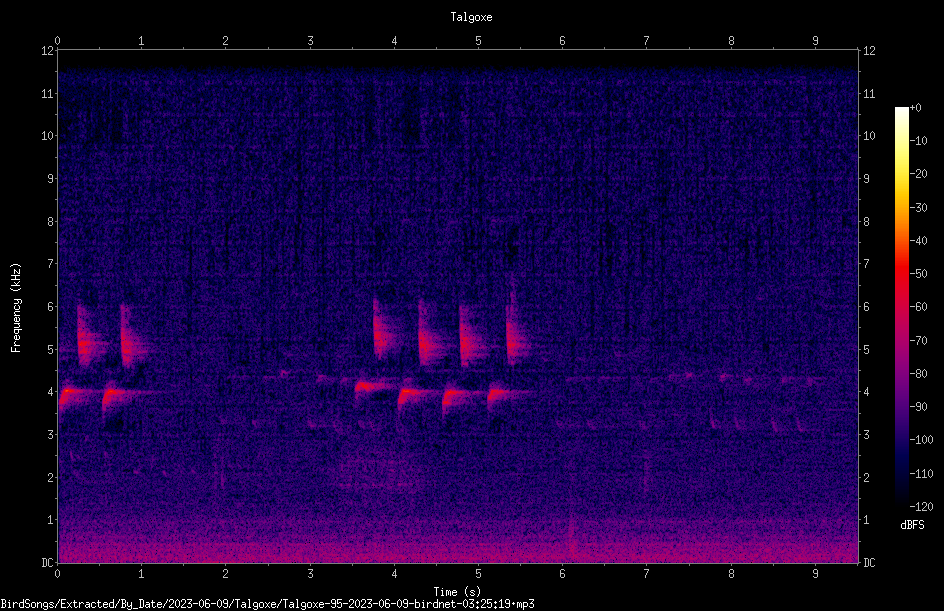944x611 pixels.
Task: Click the Time (s) axis label
Action: [457, 592]
